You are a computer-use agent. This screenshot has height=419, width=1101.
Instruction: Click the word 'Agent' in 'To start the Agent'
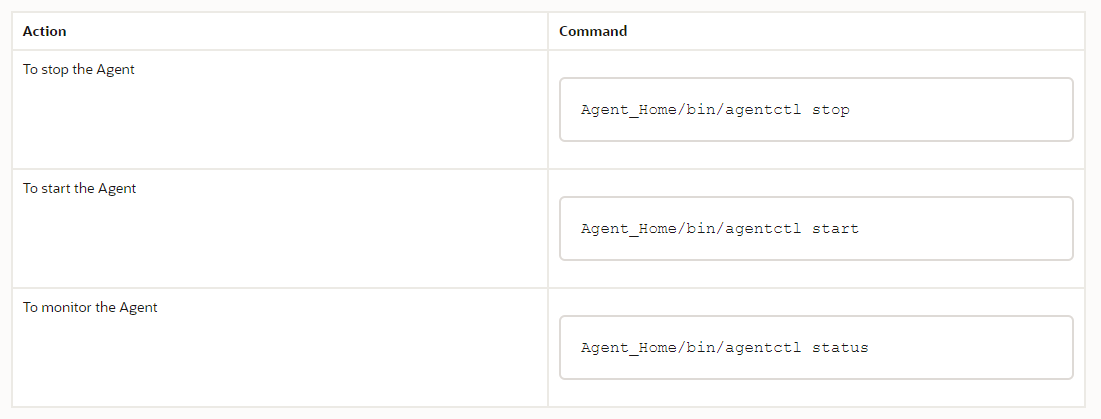pyautogui.click(x=117, y=188)
